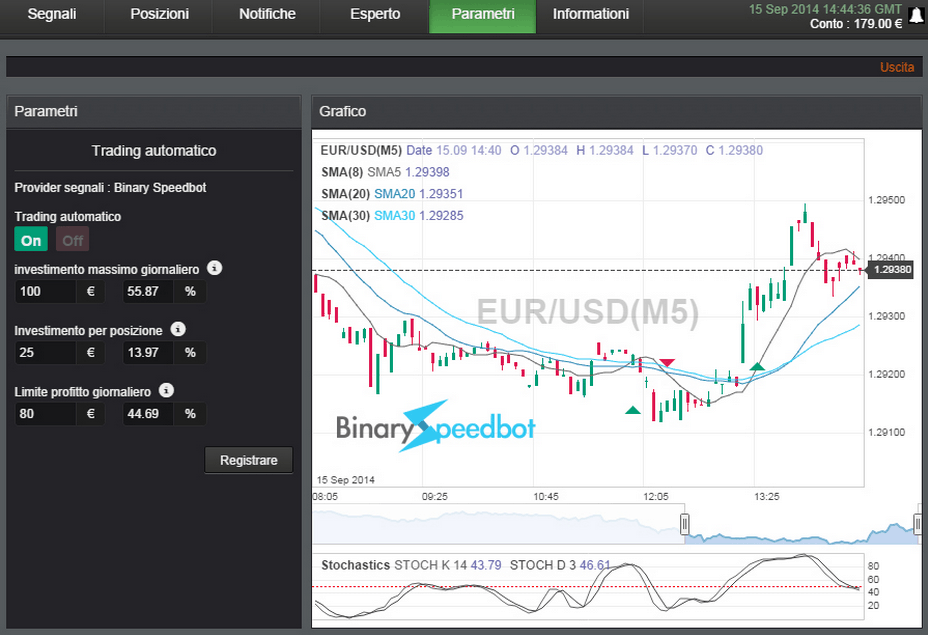
Task: Click green buy arrow near 12:05
Action: pyautogui.click(x=633, y=410)
